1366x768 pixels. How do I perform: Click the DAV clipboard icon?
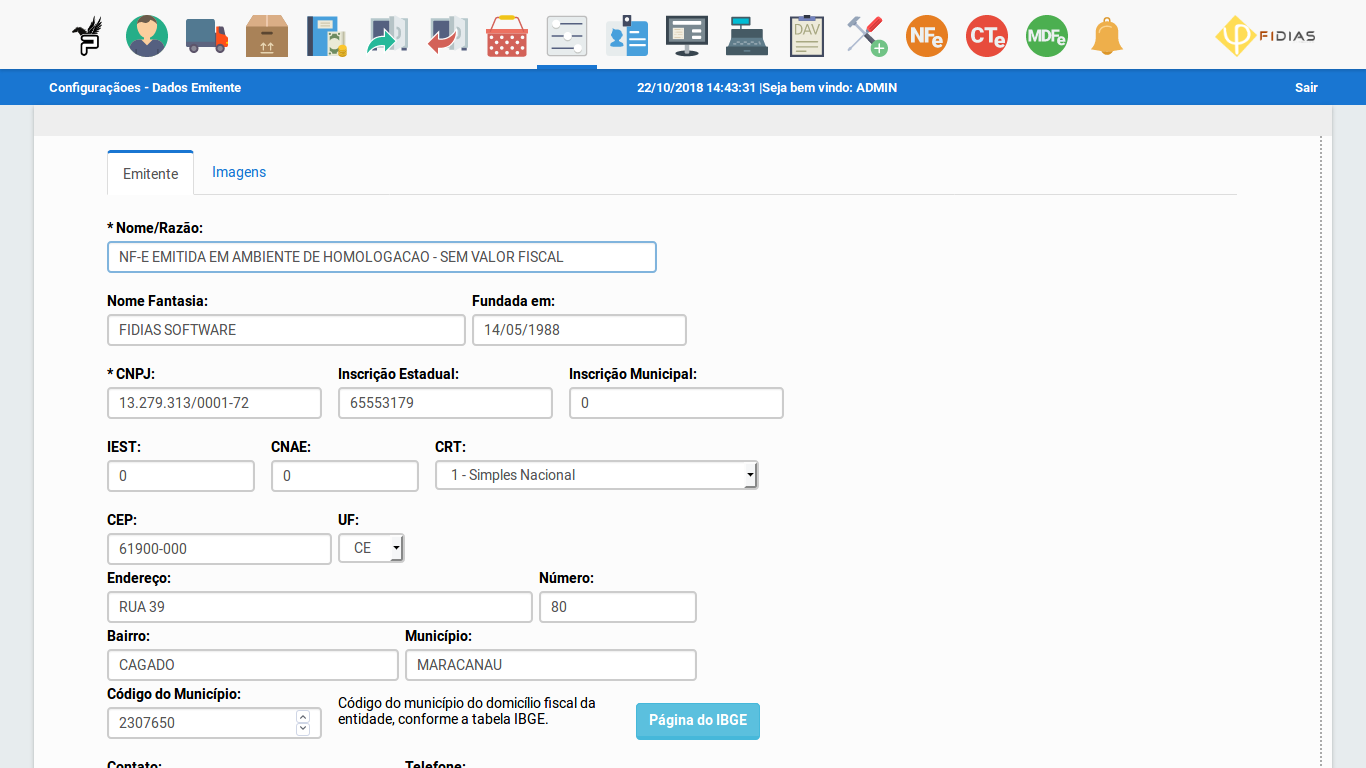tap(806, 36)
